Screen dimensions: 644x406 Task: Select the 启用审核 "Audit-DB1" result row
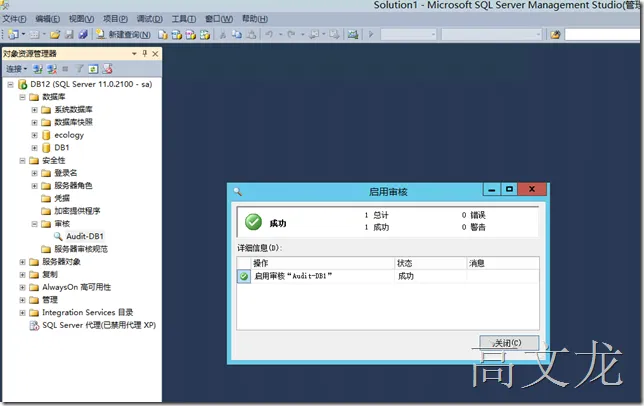click(388, 276)
